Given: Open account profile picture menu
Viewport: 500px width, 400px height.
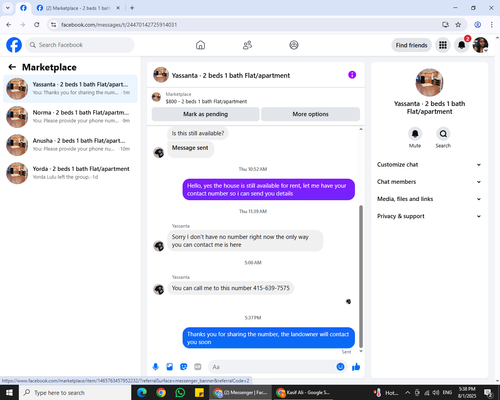Looking at the screenshot, I should (x=480, y=45).
